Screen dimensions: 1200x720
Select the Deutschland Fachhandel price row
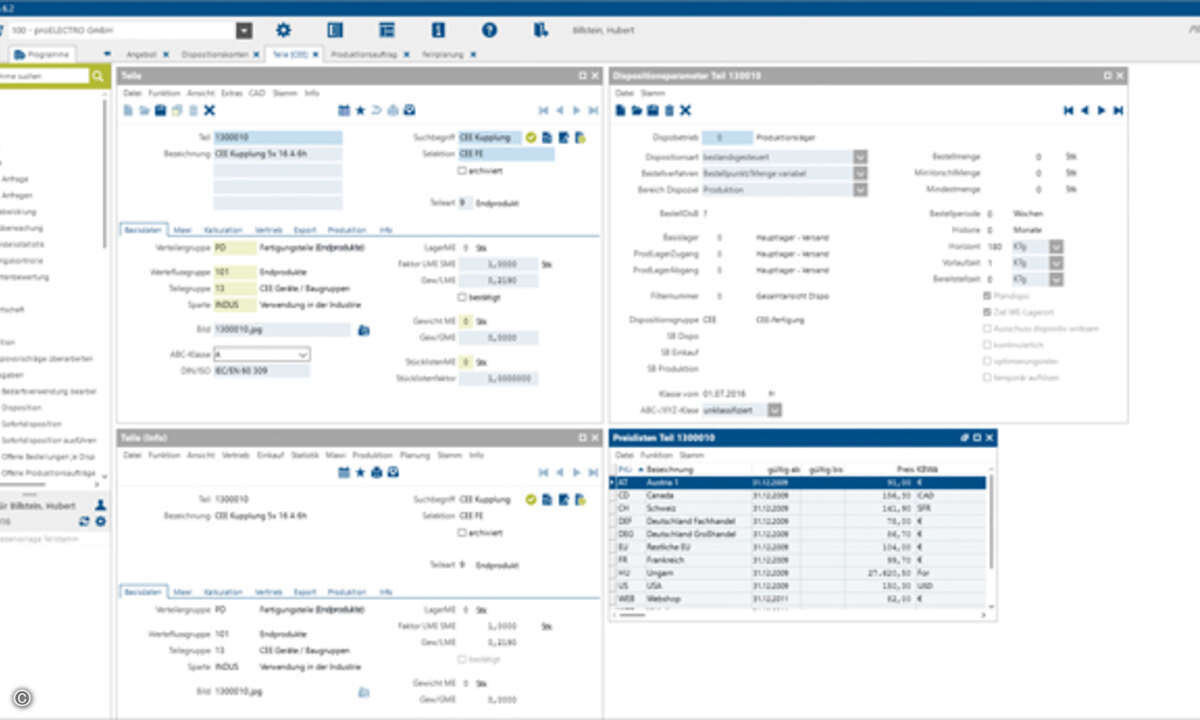click(798, 521)
